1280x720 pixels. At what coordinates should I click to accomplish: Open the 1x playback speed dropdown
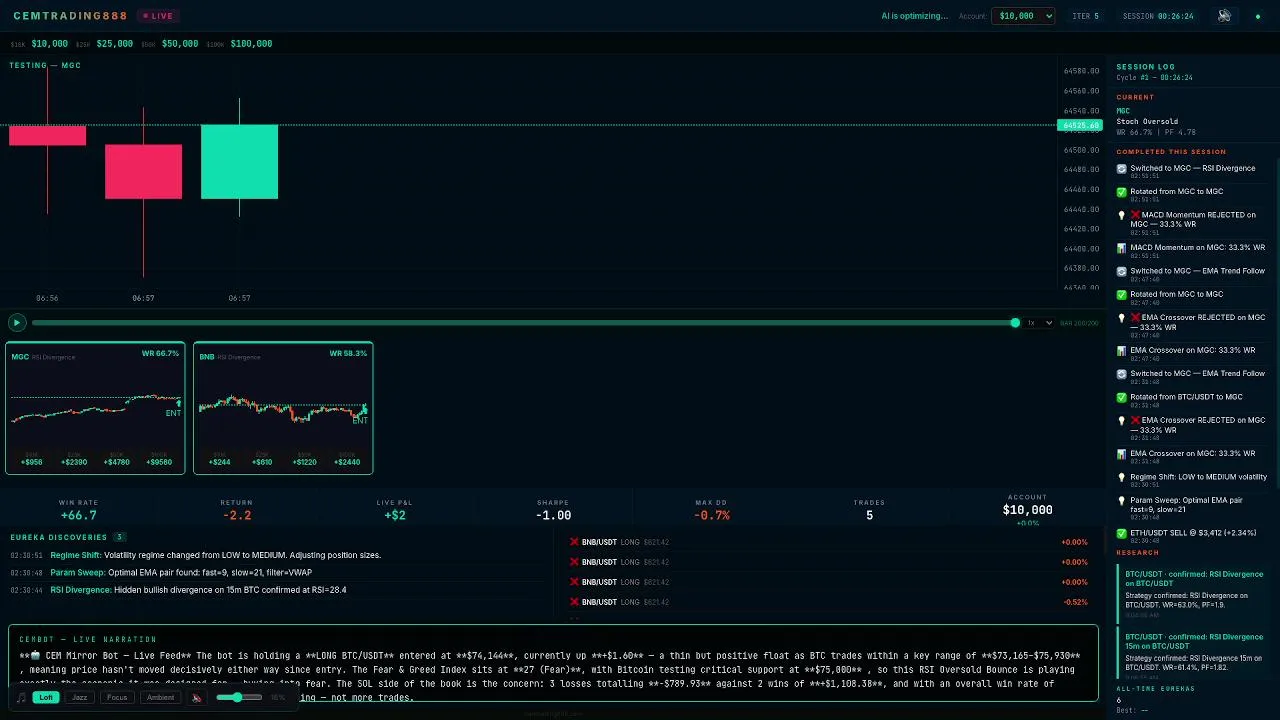[1039, 323]
